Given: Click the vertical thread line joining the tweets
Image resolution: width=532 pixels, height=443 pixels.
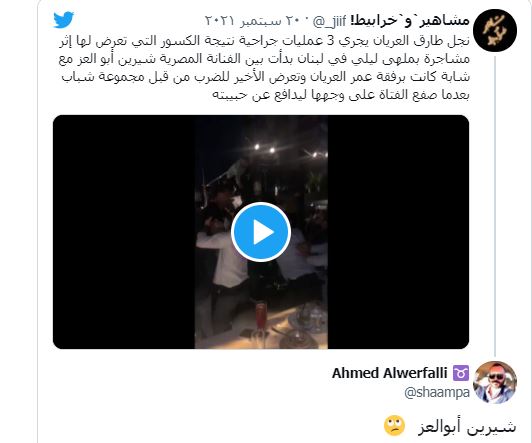Looking at the screenshot, I should [x=495, y=206].
